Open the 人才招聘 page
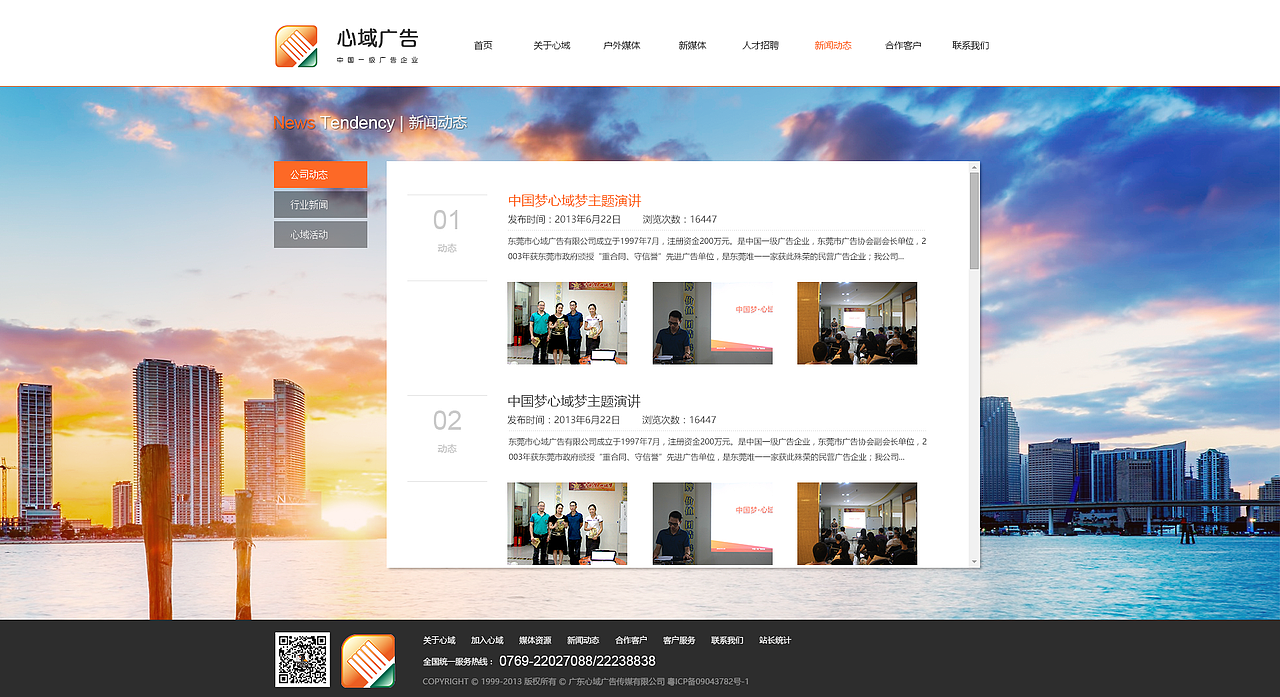This screenshot has width=1280, height=697. pos(761,45)
